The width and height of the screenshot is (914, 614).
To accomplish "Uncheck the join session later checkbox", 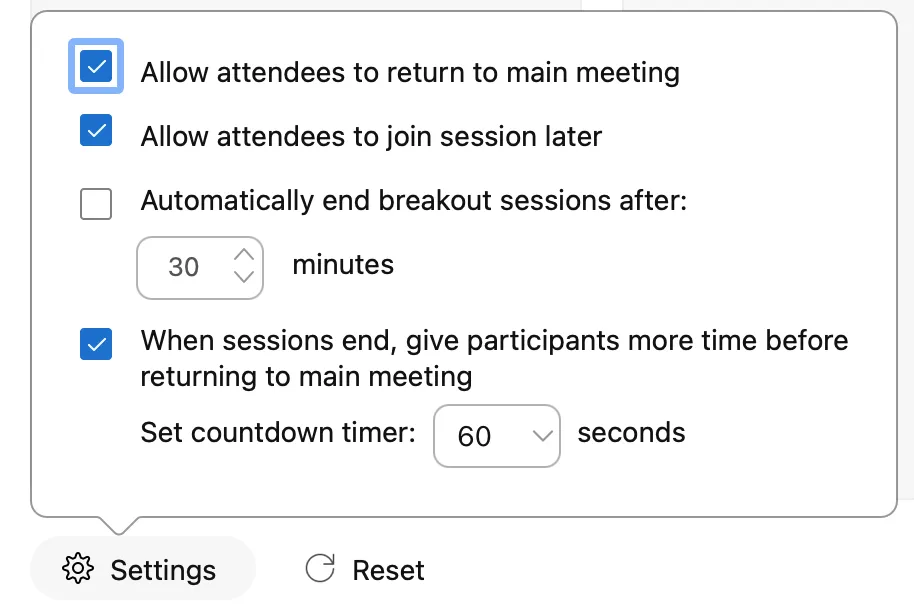I will tap(96, 131).
